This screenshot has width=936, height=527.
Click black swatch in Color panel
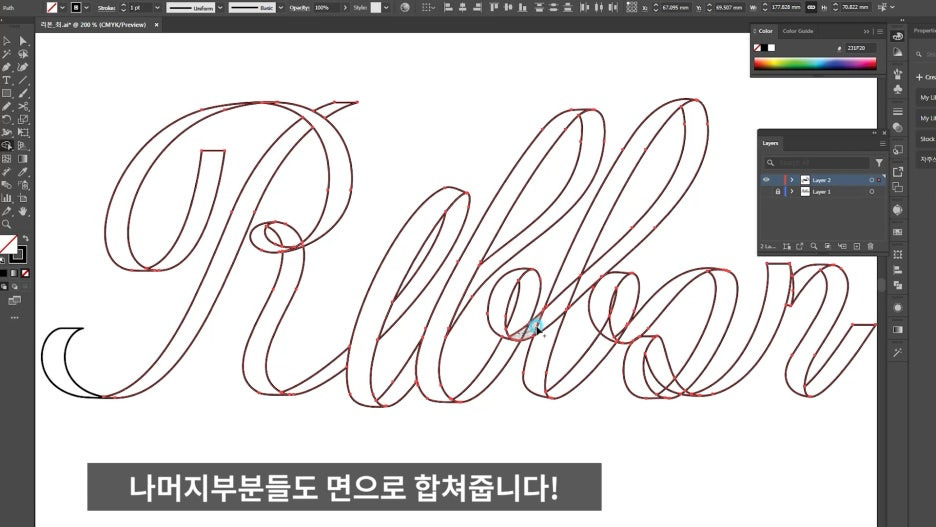pyautogui.click(x=764, y=48)
